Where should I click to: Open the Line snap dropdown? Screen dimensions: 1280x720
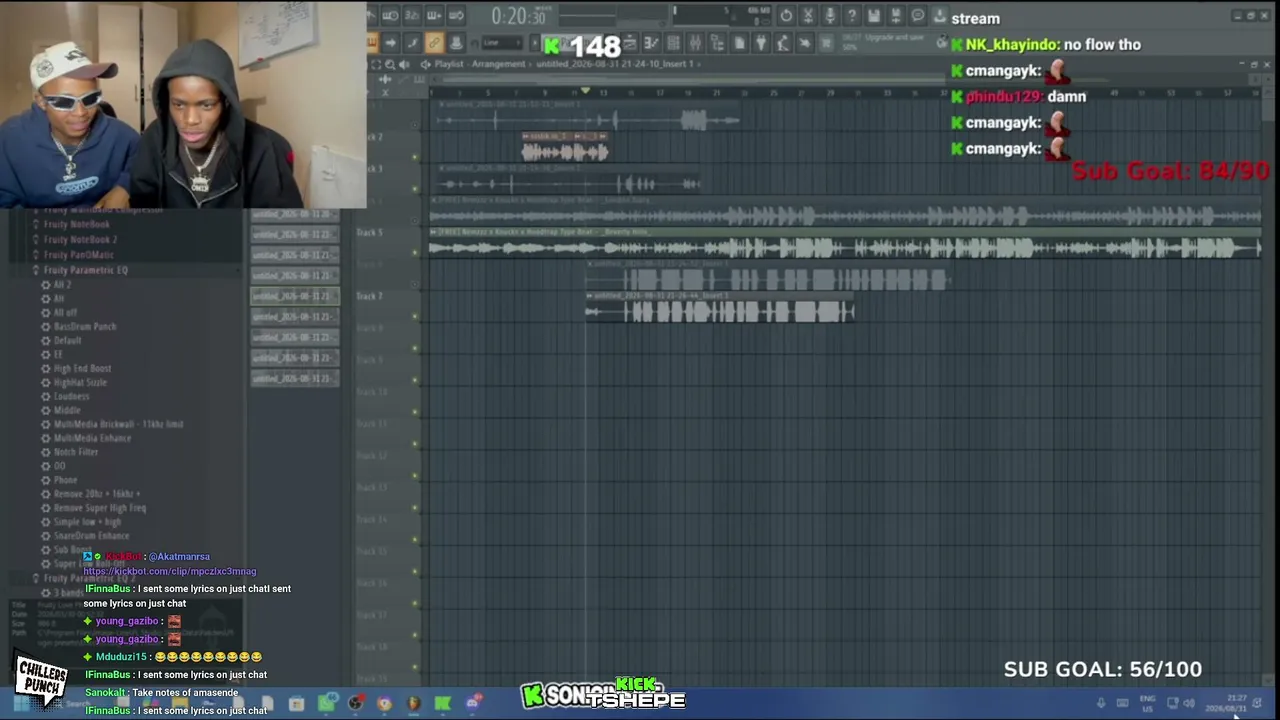coord(504,43)
